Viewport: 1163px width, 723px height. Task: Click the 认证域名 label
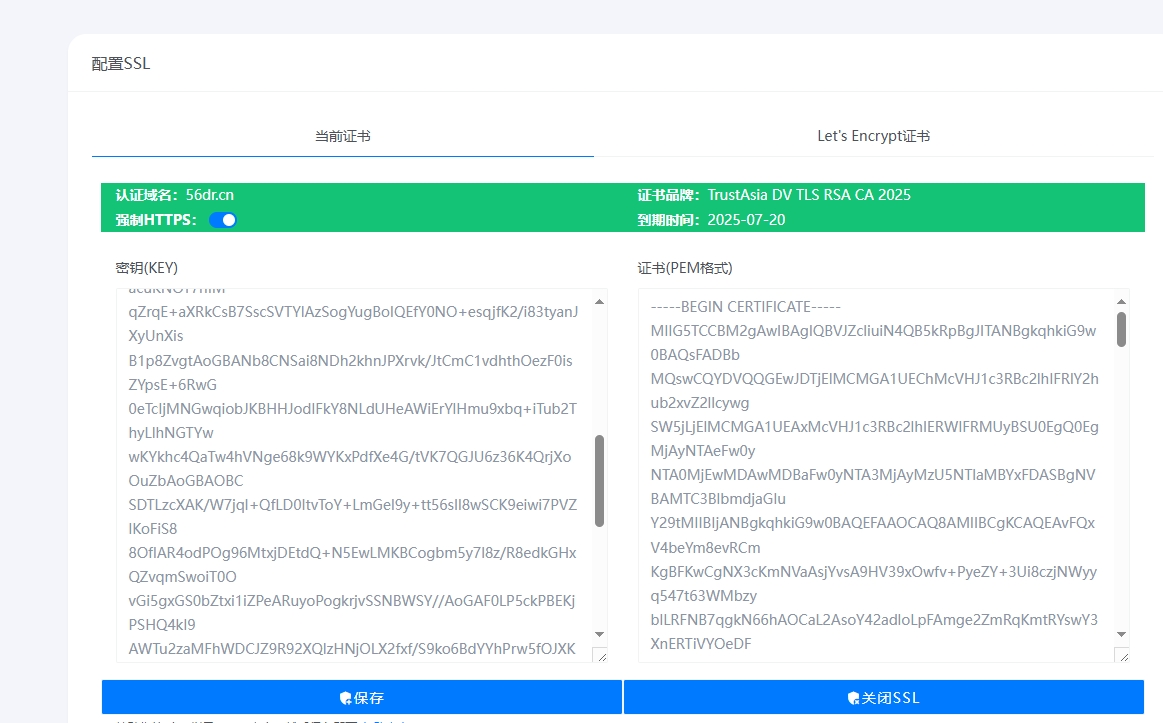[x=146, y=195]
